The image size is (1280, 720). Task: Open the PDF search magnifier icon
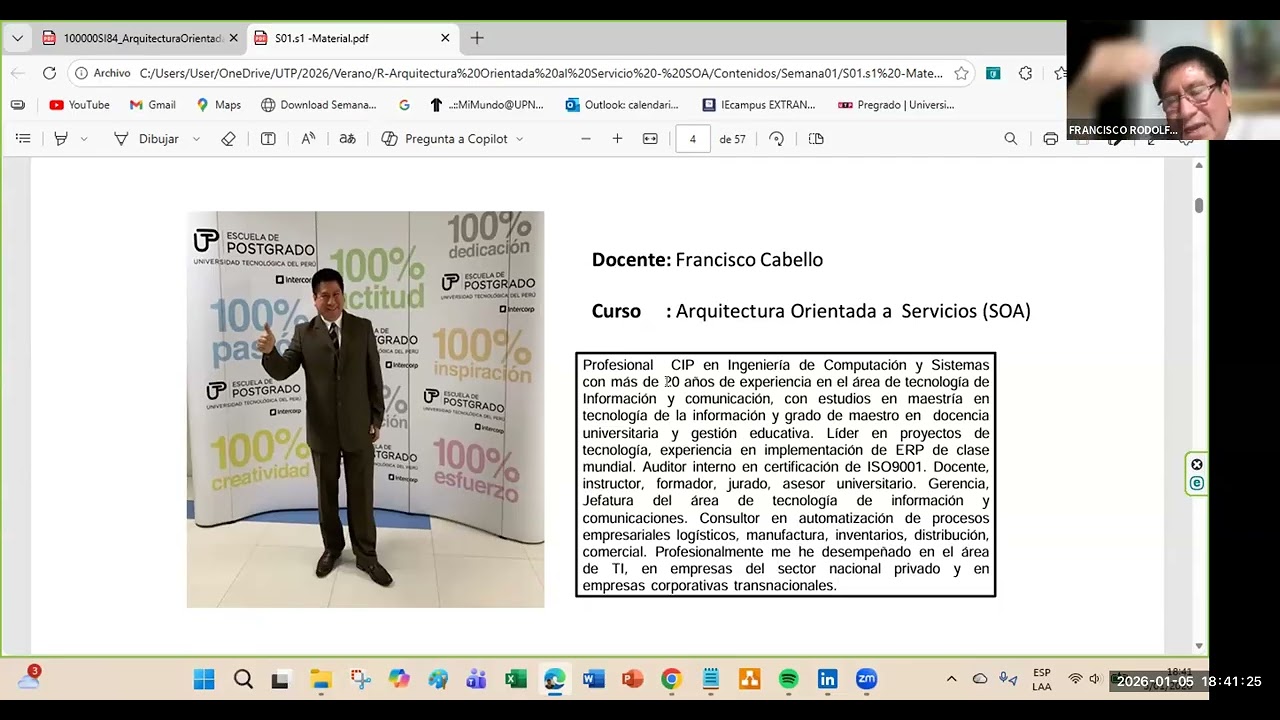[x=1011, y=139]
